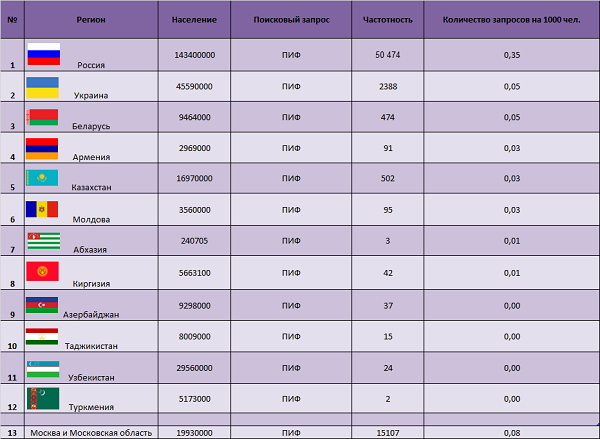600x439 pixels.
Task: Click frequency value "95"
Action: point(388,210)
